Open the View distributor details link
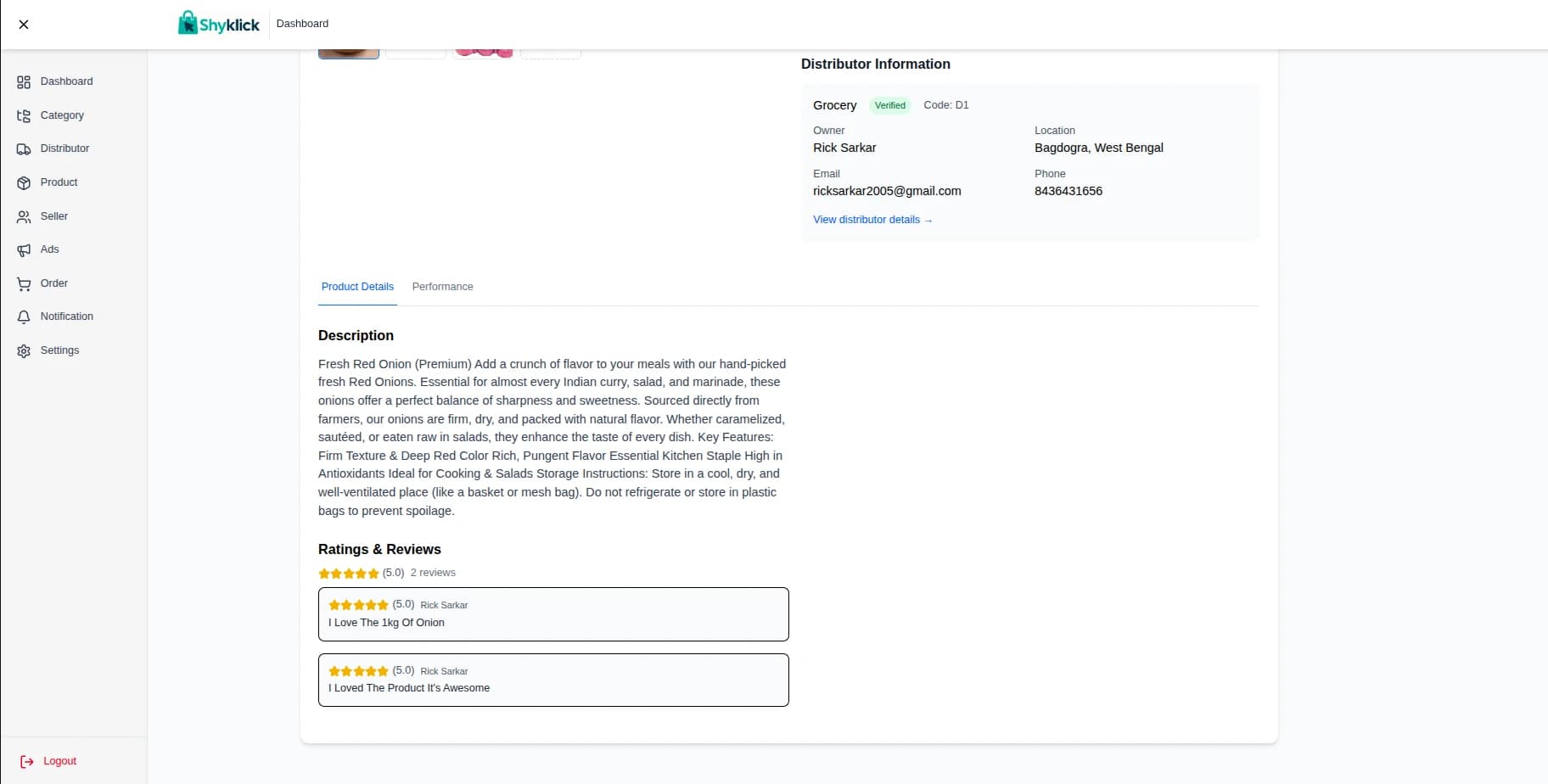 tap(872, 220)
